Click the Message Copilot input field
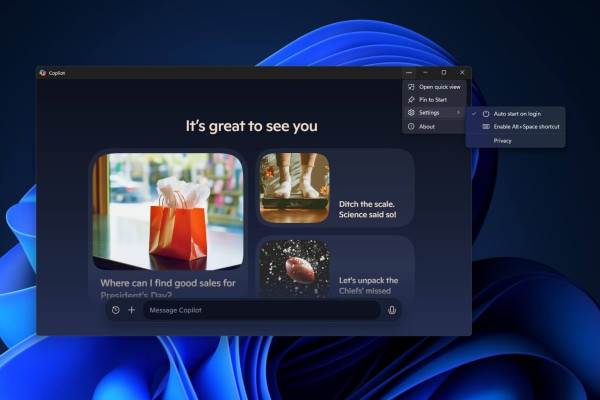This screenshot has height=400, width=600. (262, 310)
